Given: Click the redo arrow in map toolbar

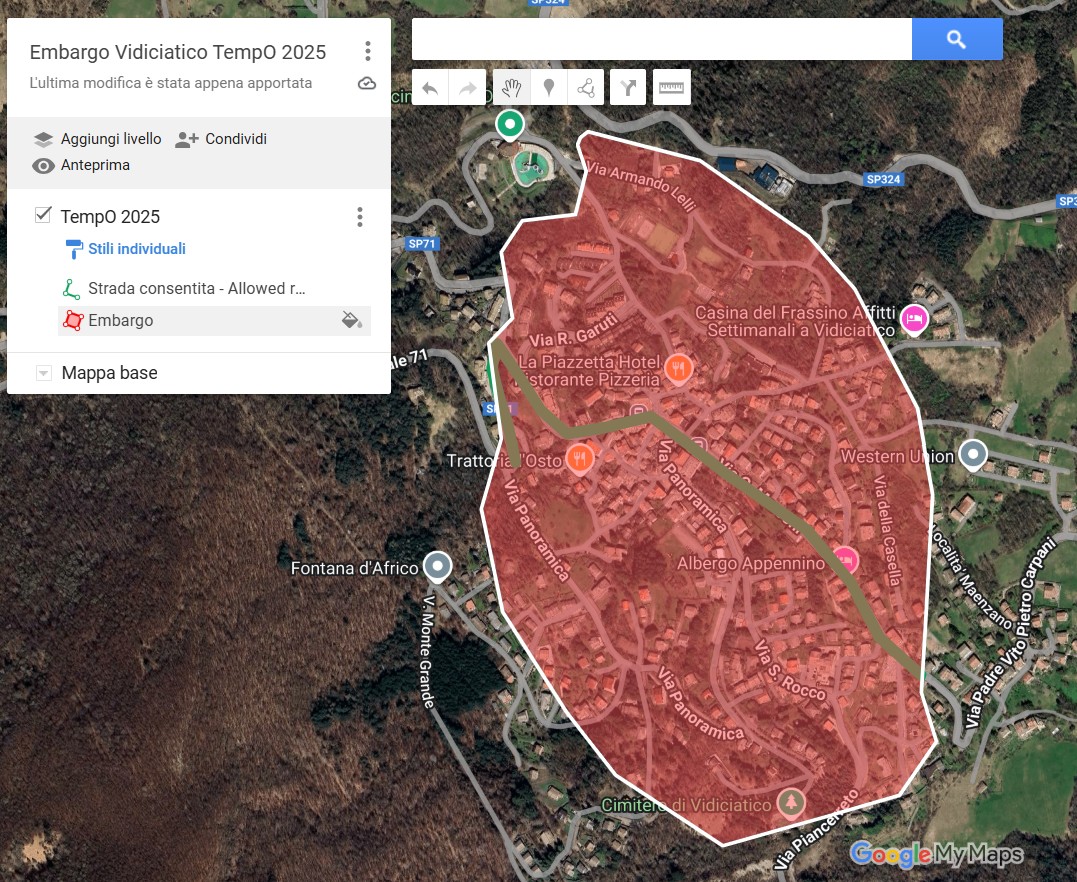Looking at the screenshot, I should [467, 88].
